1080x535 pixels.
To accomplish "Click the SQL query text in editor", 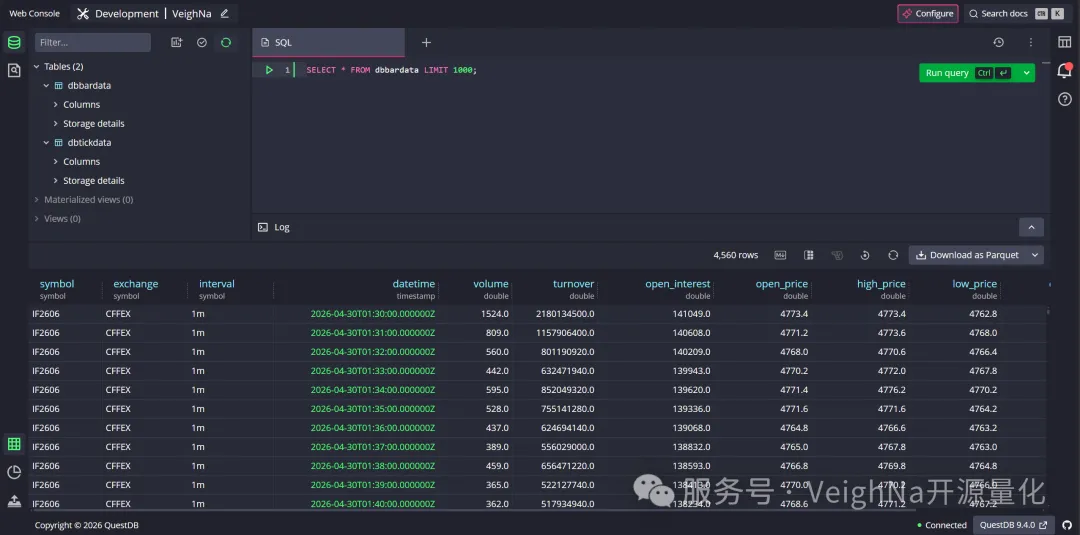I will click(x=391, y=70).
